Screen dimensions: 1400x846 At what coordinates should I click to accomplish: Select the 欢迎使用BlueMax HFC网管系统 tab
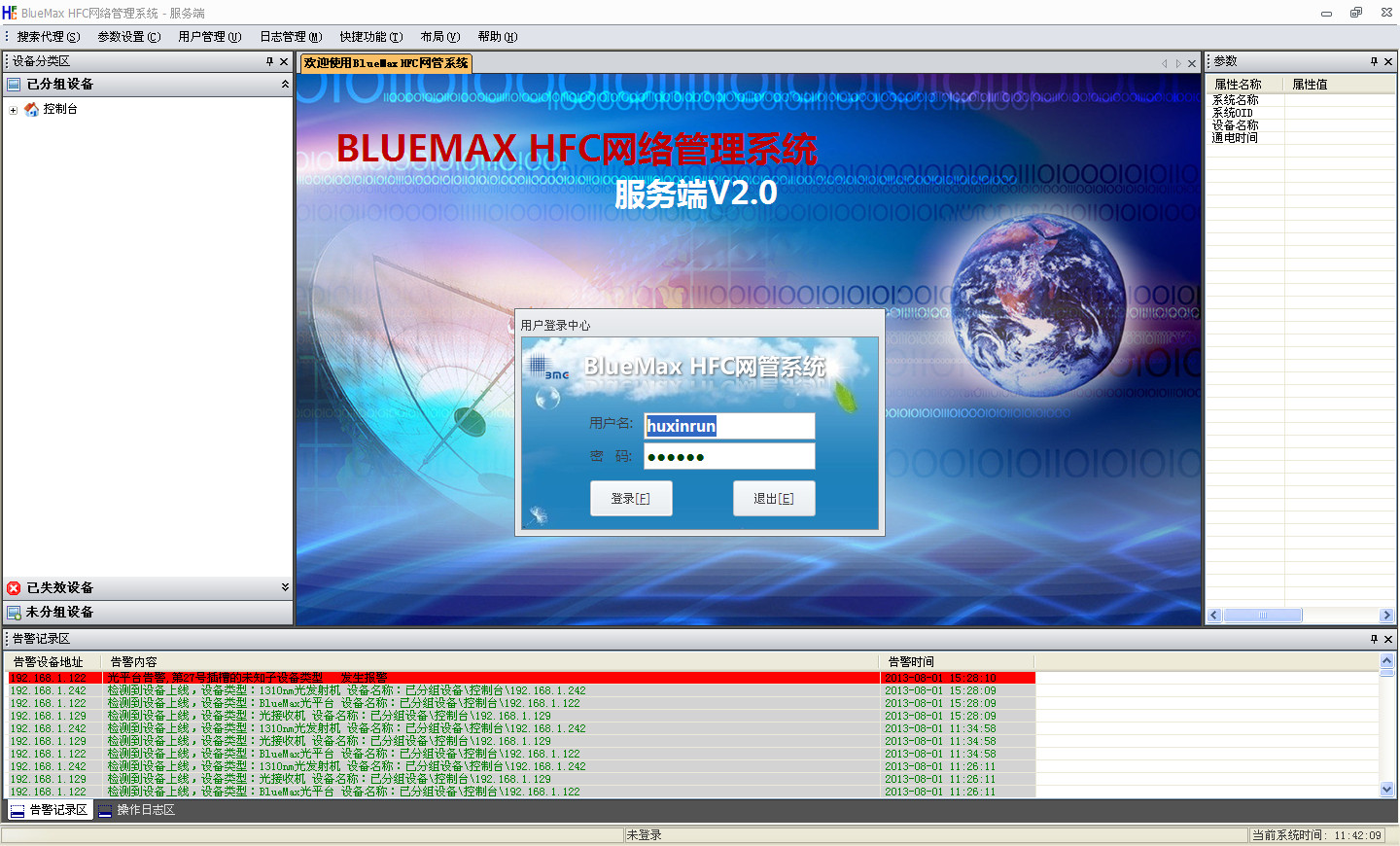(x=386, y=63)
